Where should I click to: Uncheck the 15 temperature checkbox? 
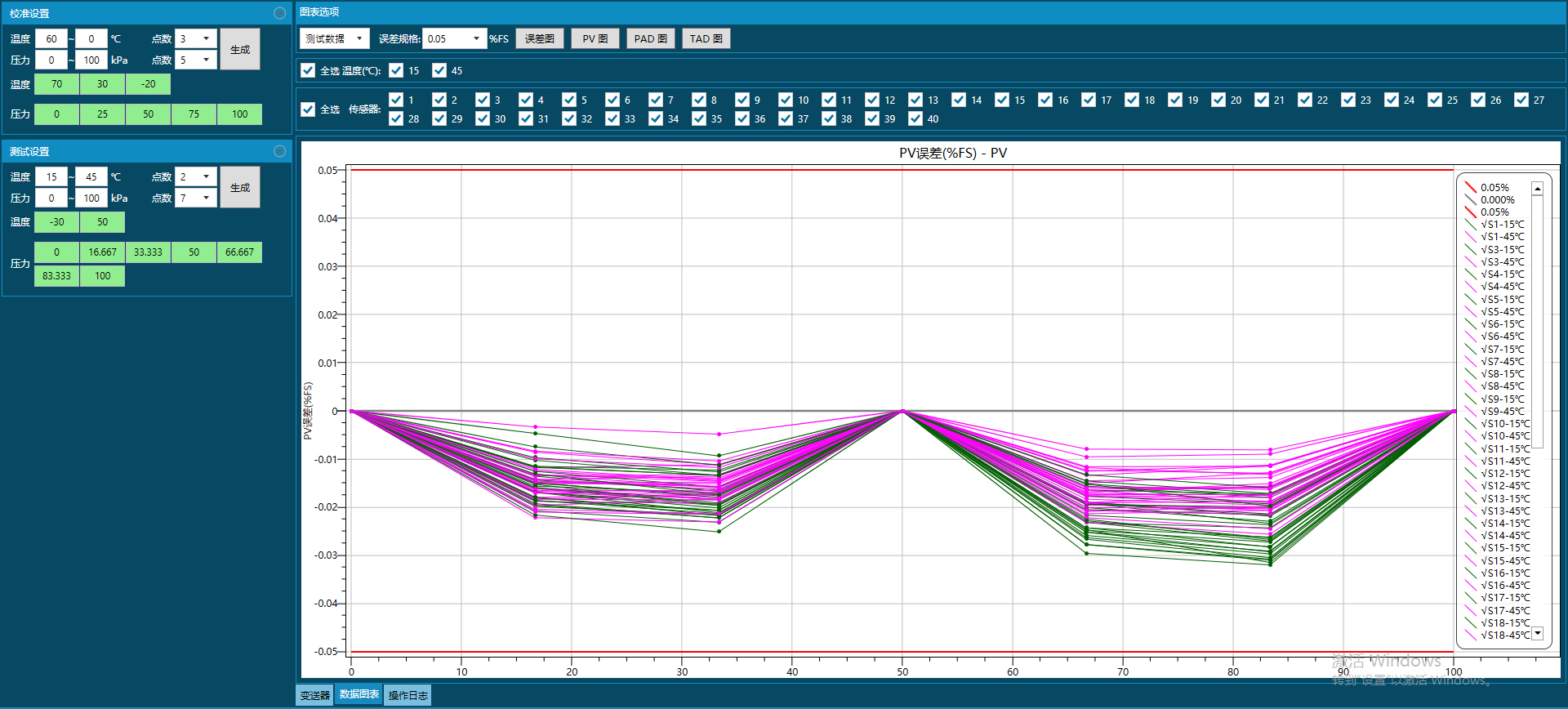click(x=396, y=70)
